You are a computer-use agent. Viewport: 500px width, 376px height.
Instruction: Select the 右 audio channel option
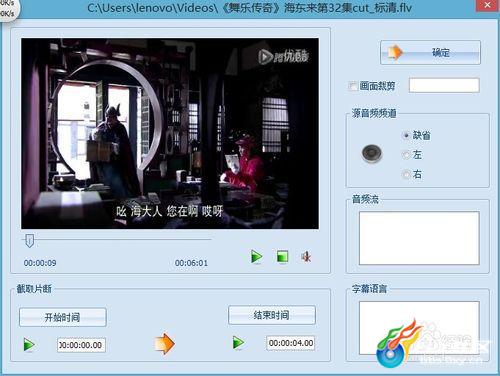[406, 174]
